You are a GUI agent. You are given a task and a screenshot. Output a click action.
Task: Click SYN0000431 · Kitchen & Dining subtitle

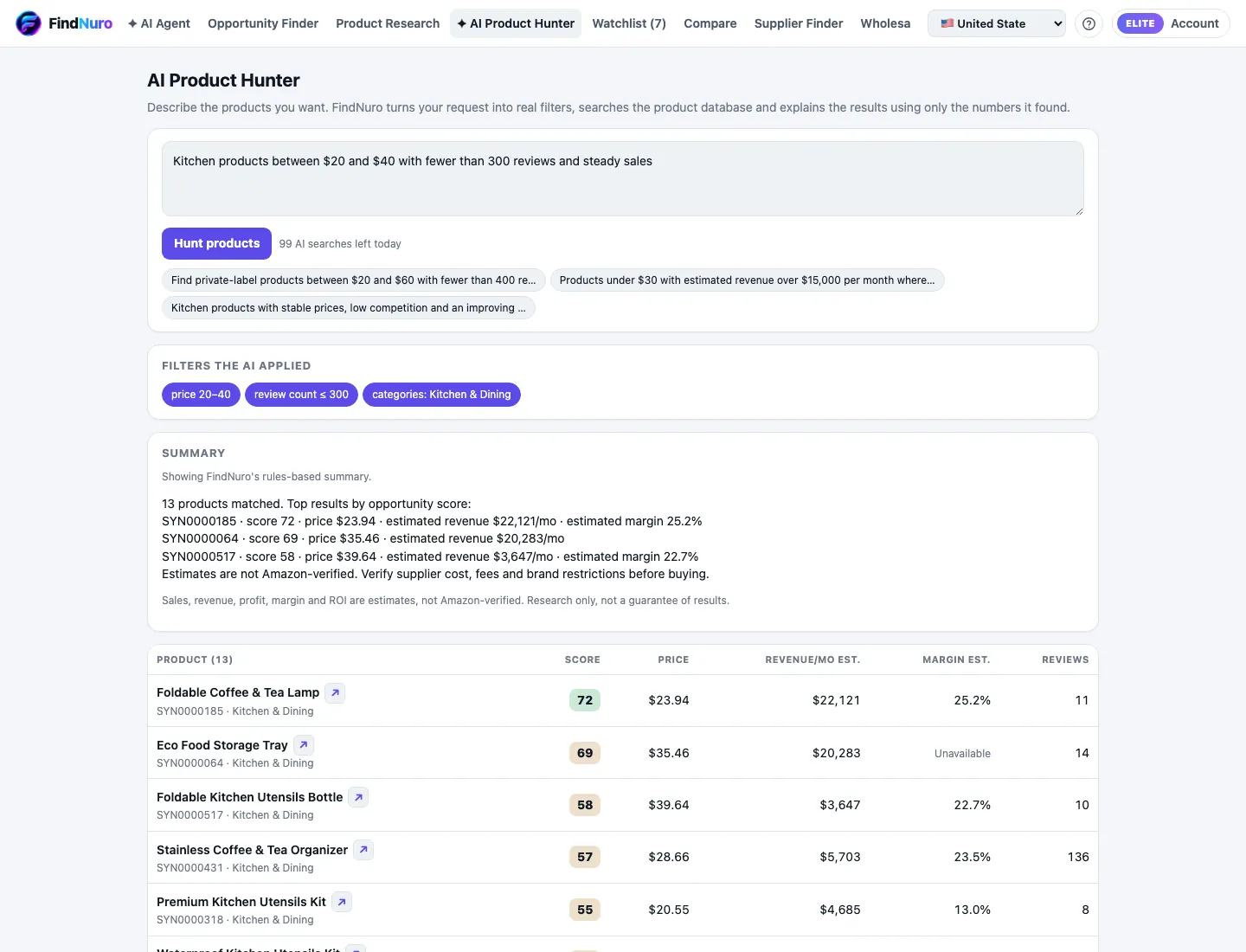(x=235, y=868)
